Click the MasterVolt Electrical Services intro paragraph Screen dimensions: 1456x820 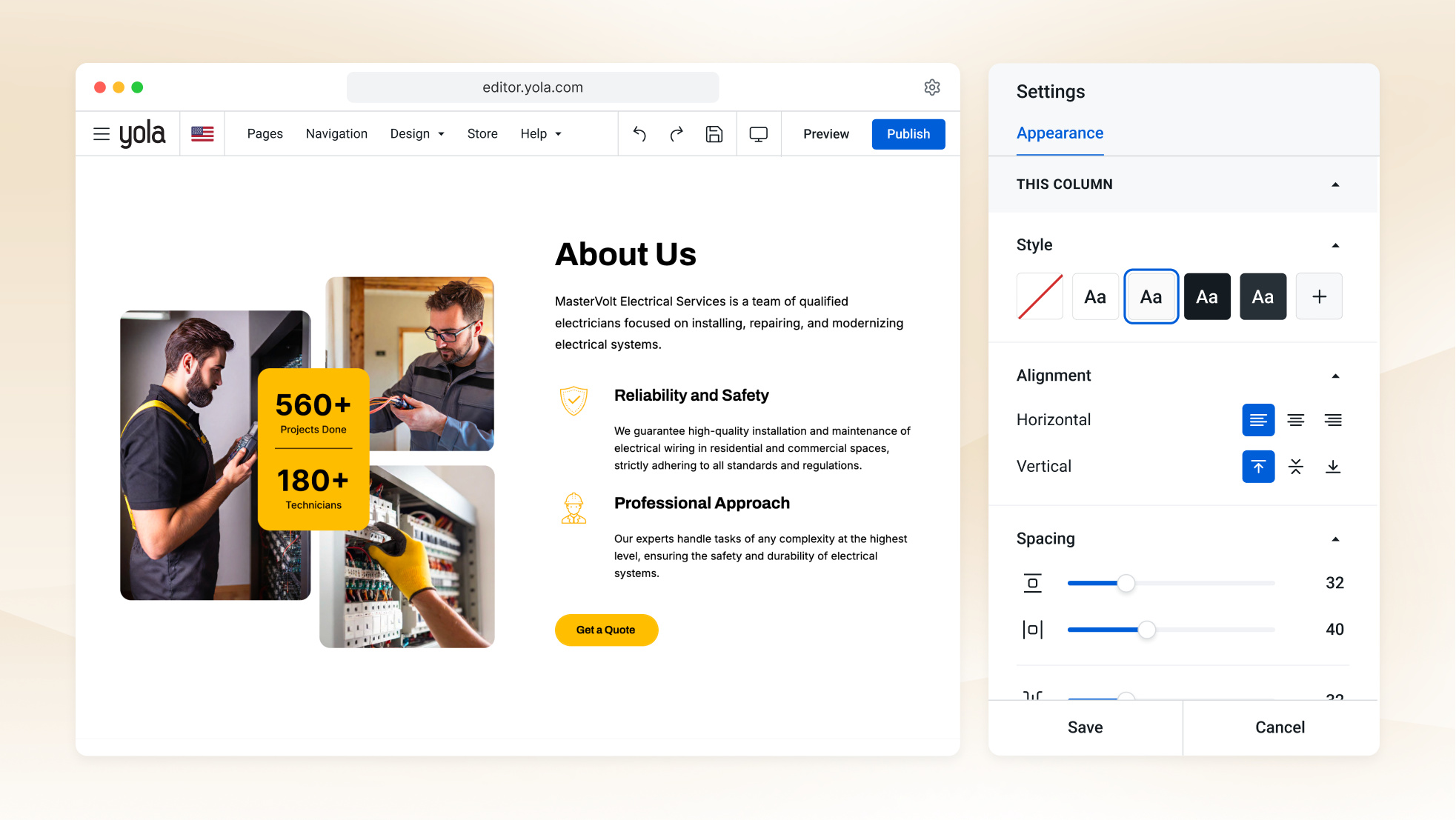click(x=730, y=323)
